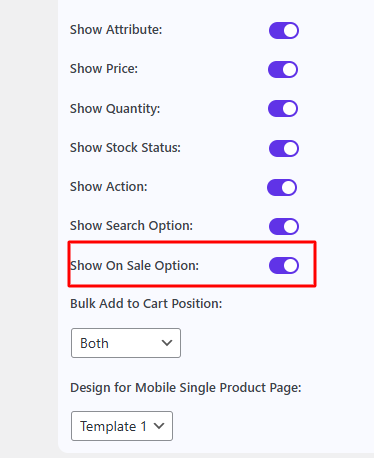Click the Bulk Add to Cart Position label
The height and width of the screenshot is (458, 374).
click(x=146, y=304)
